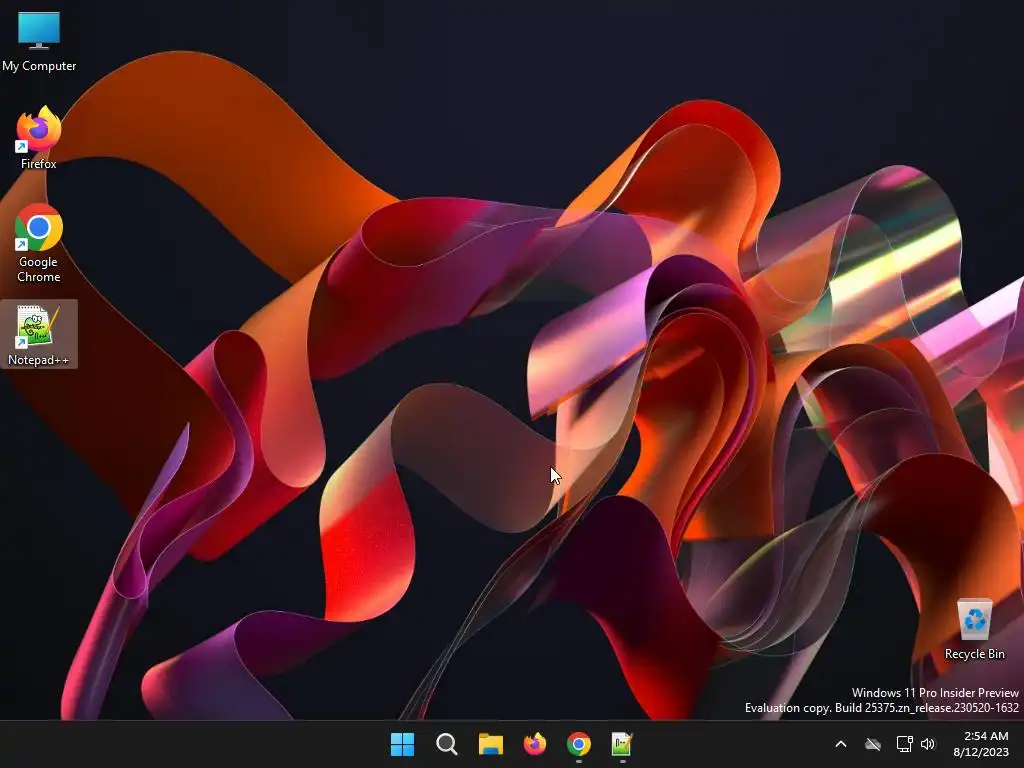Image resolution: width=1024 pixels, height=768 pixels.
Task: Open the Windows Start menu
Action: click(x=402, y=744)
